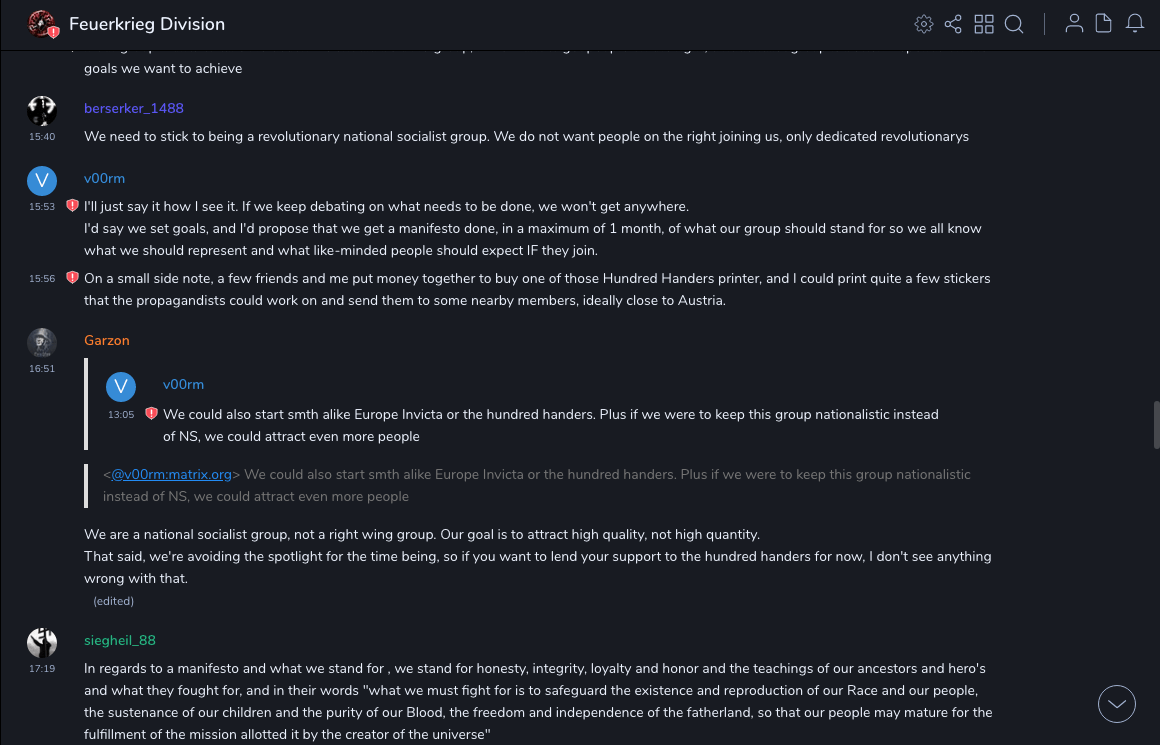This screenshot has width=1160, height=745.
Task: Open the four-square apps grid icon
Action: (984, 24)
